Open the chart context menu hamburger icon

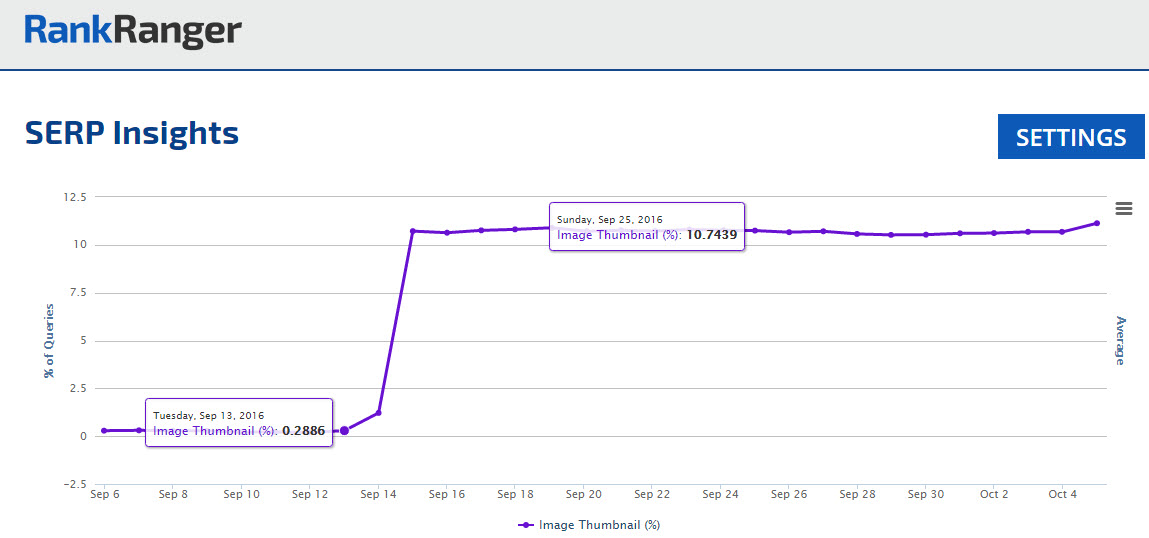click(1123, 208)
